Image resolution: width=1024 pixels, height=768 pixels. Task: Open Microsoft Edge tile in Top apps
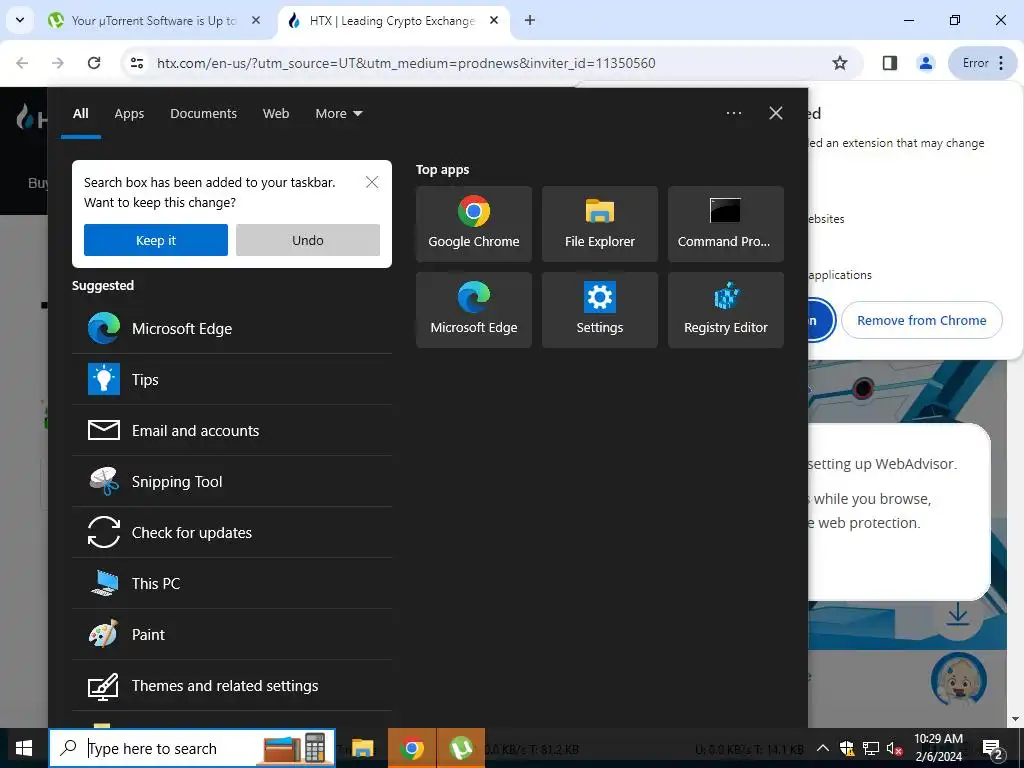(473, 310)
